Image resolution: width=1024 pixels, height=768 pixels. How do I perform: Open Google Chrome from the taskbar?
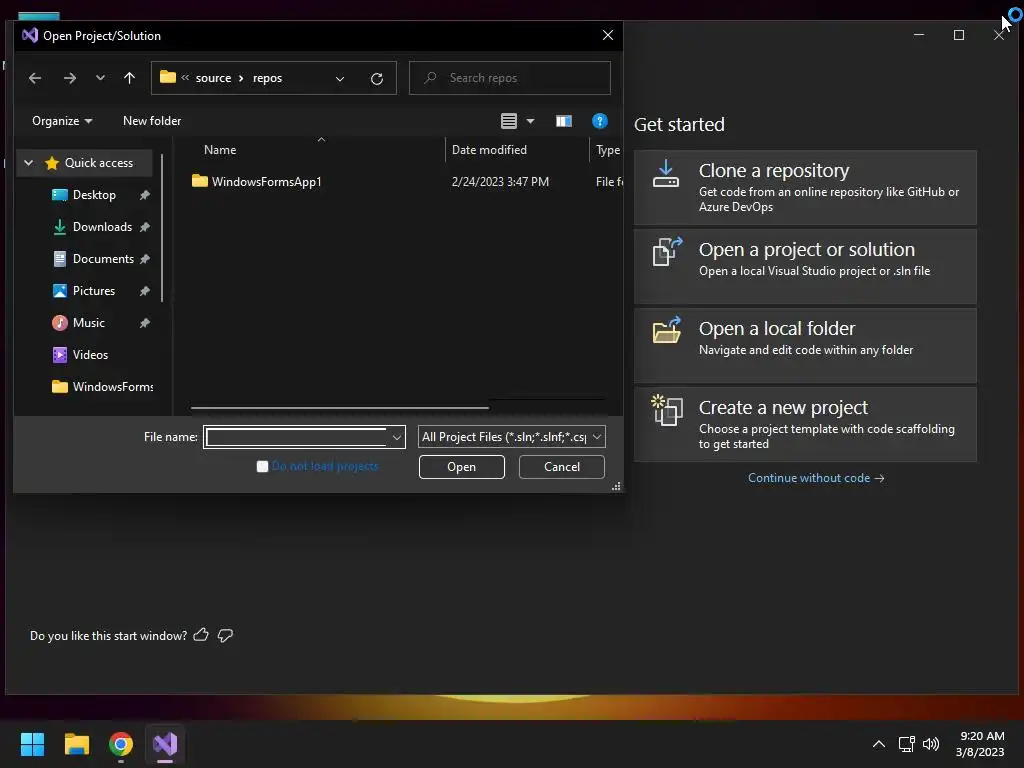coord(121,744)
